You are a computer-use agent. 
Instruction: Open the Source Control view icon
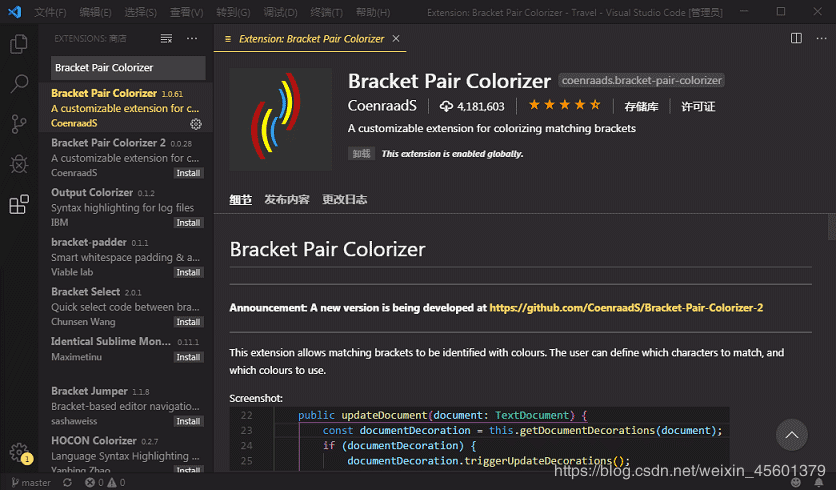pos(19,124)
